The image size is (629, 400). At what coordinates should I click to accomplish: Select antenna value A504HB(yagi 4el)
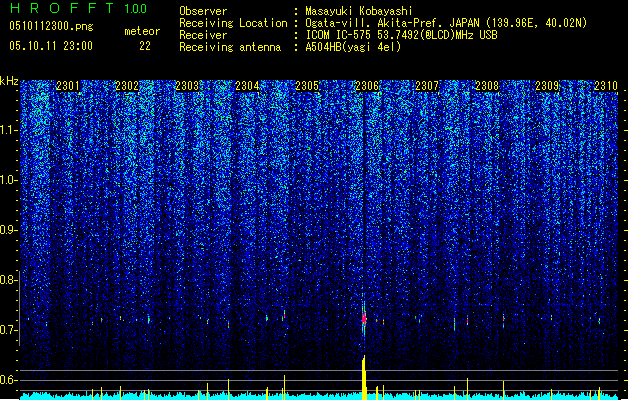tap(353, 47)
